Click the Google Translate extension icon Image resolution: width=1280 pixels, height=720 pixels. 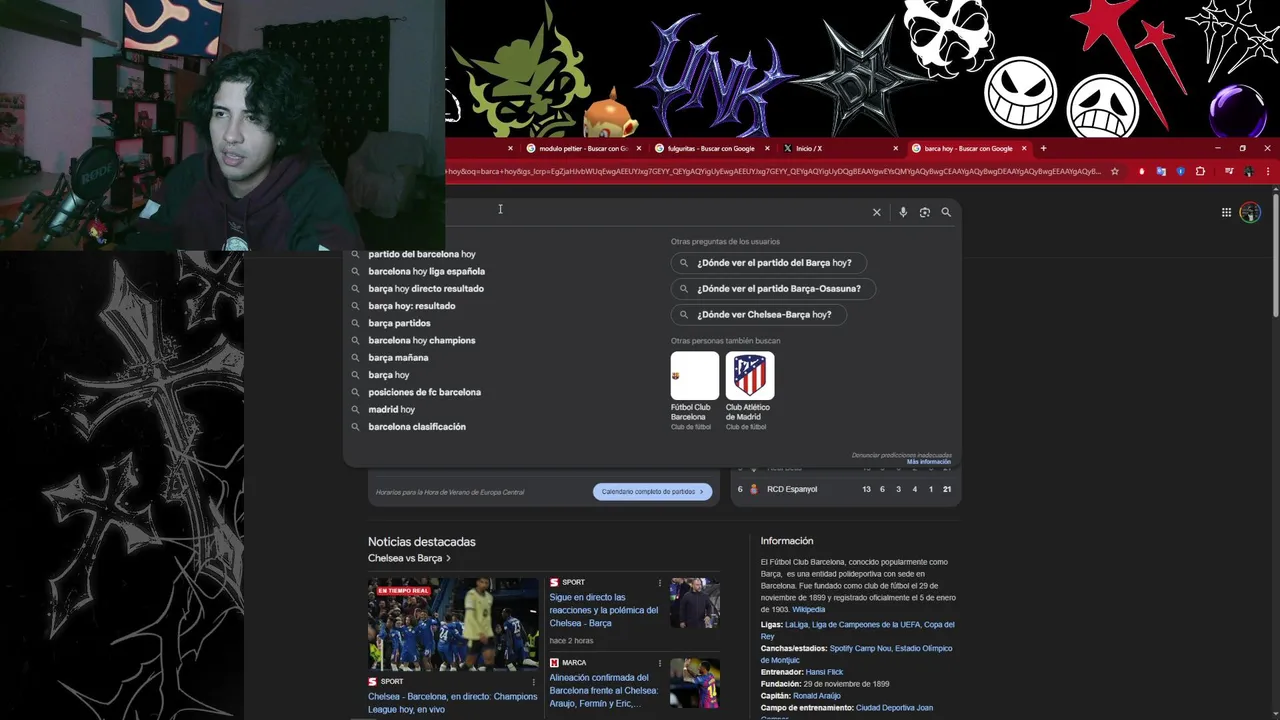coord(1161,171)
